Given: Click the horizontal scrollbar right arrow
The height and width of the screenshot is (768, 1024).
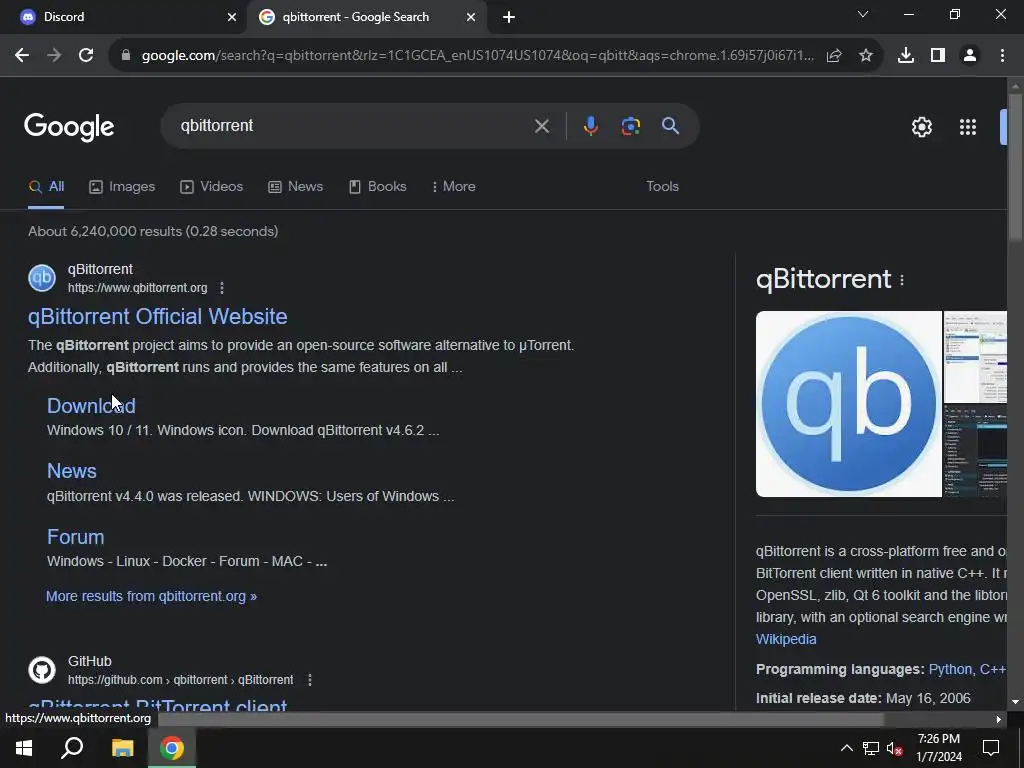Looking at the screenshot, I should click(999, 720).
